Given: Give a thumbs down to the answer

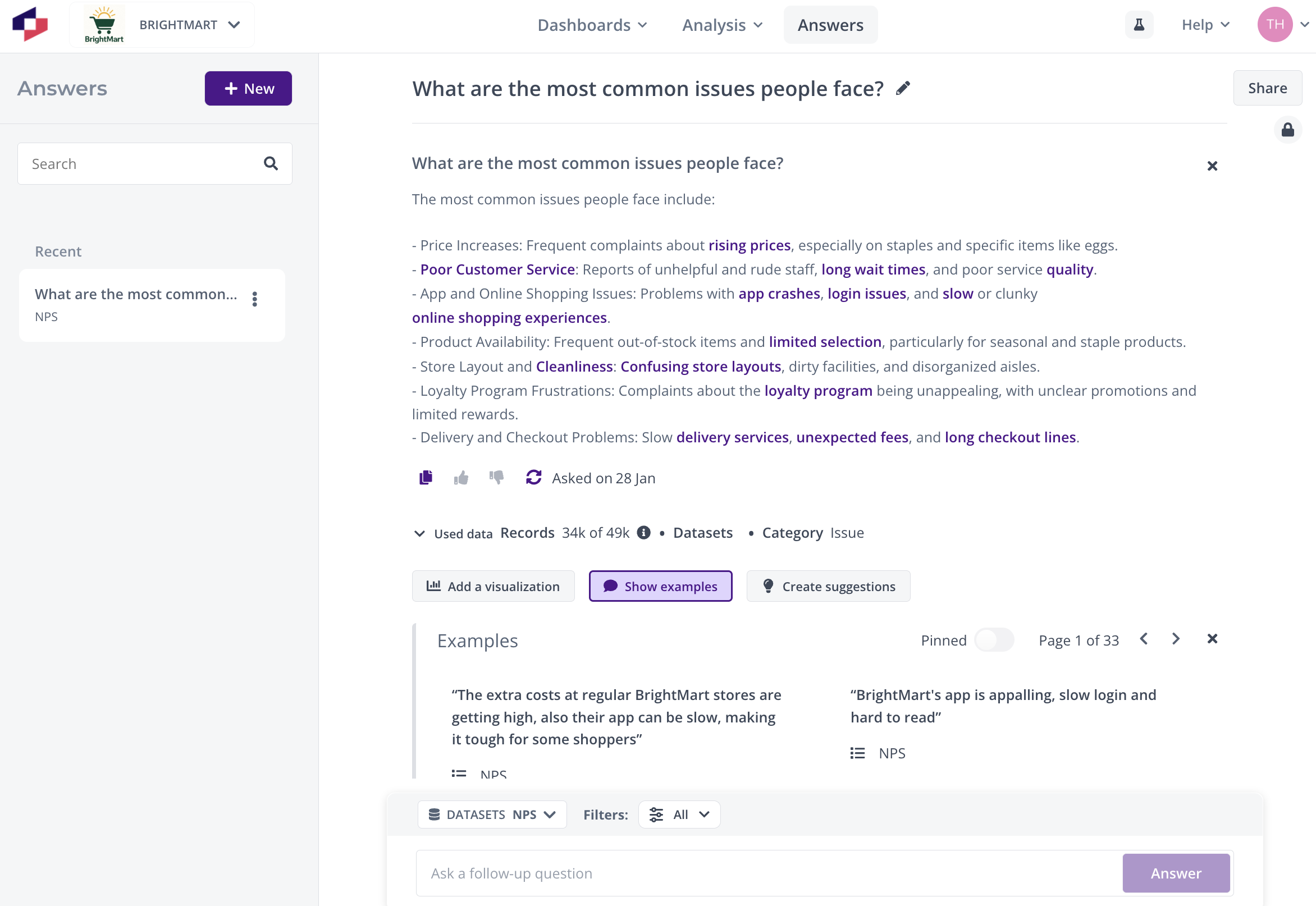Looking at the screenshot, I should click(x=497, y=478).
